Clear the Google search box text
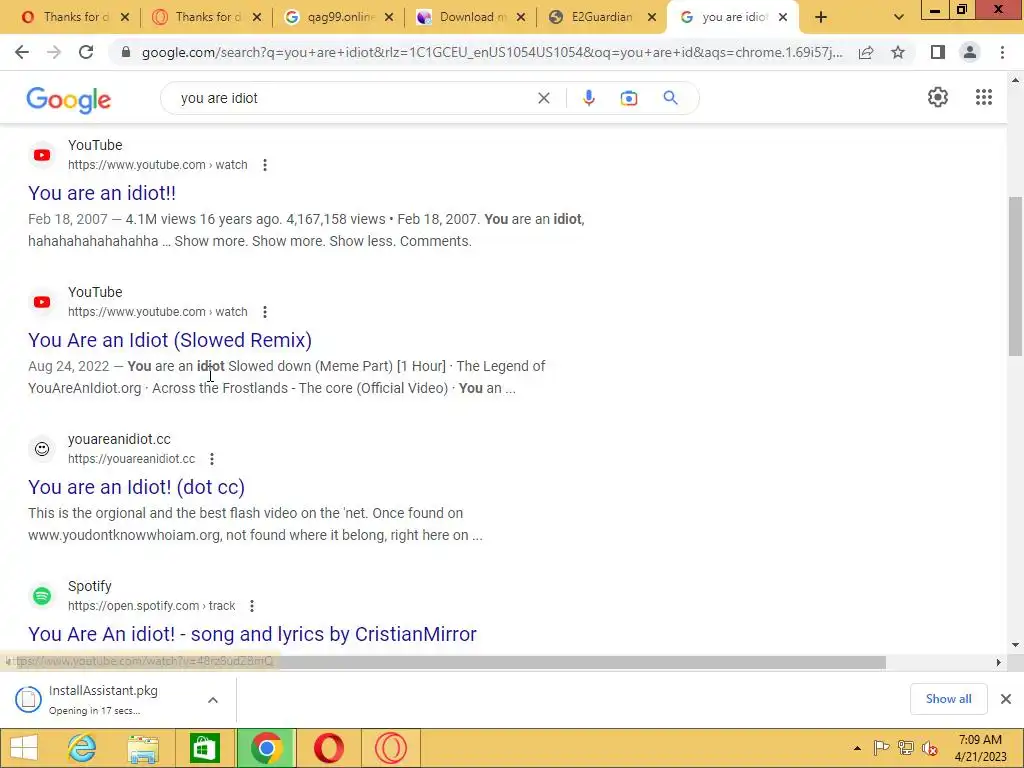 point(543,98)
